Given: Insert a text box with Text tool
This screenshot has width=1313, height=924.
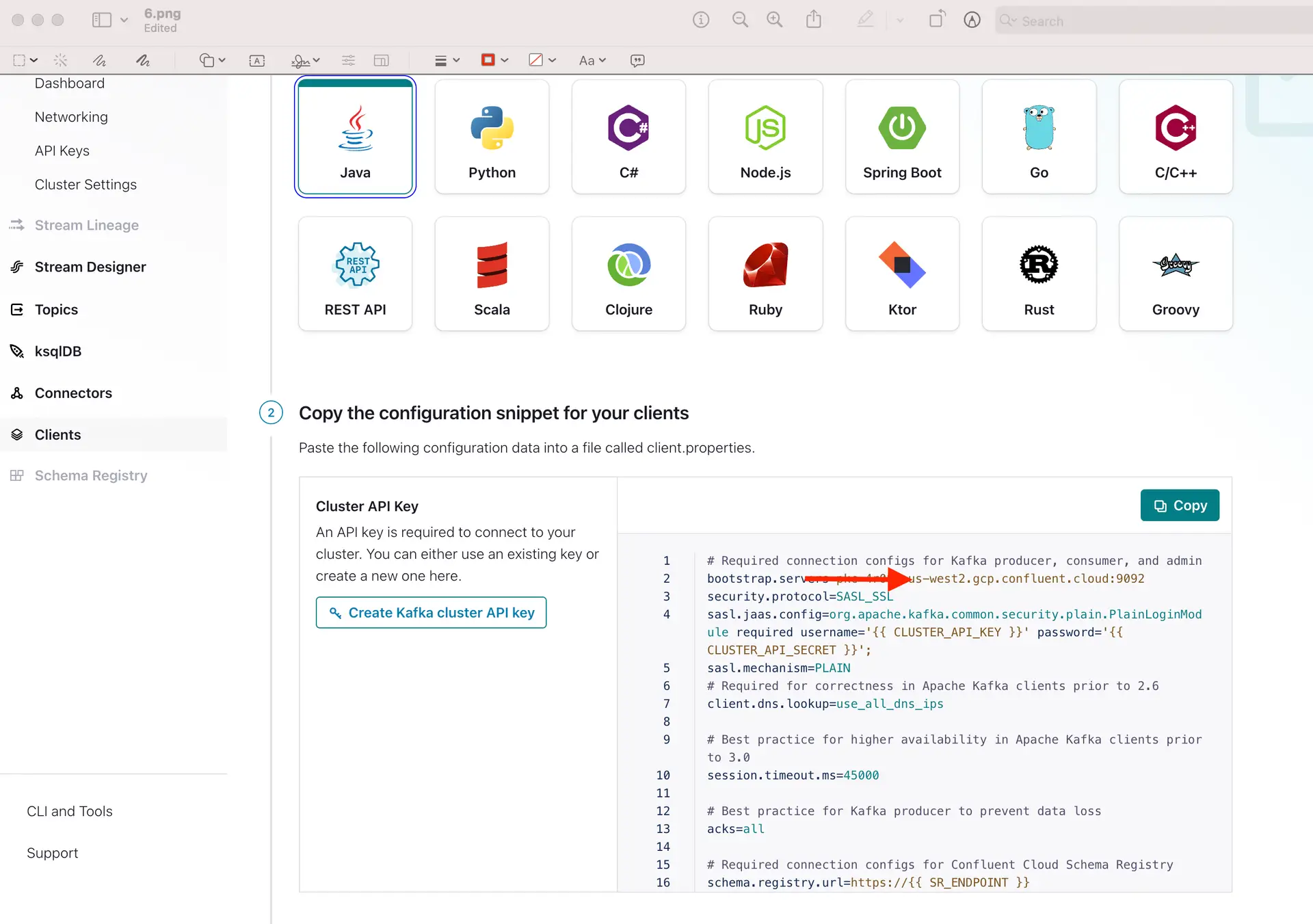Looking at the screenshot, I should (257, 60).
